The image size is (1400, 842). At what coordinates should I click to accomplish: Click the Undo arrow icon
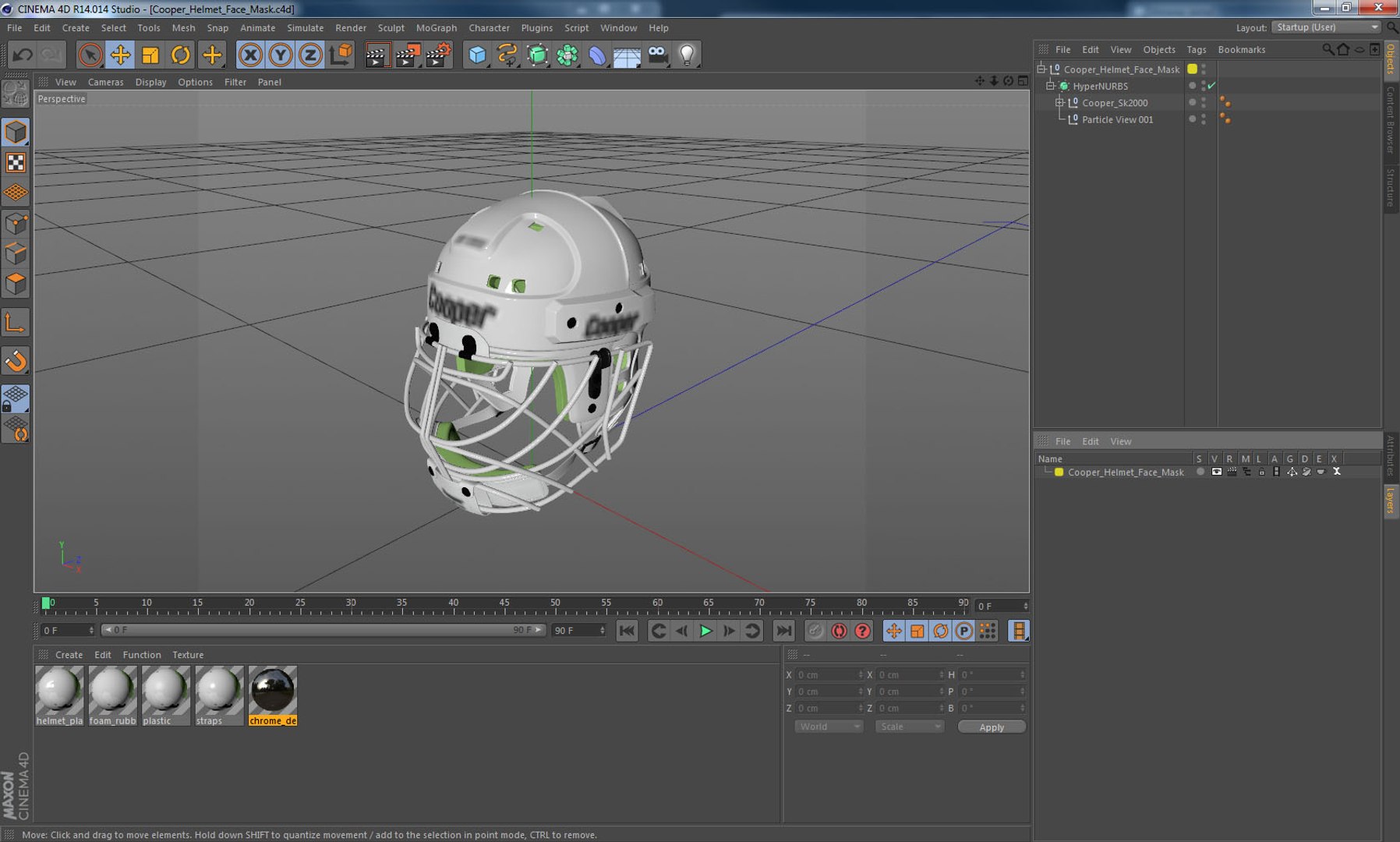coord(23,55)
